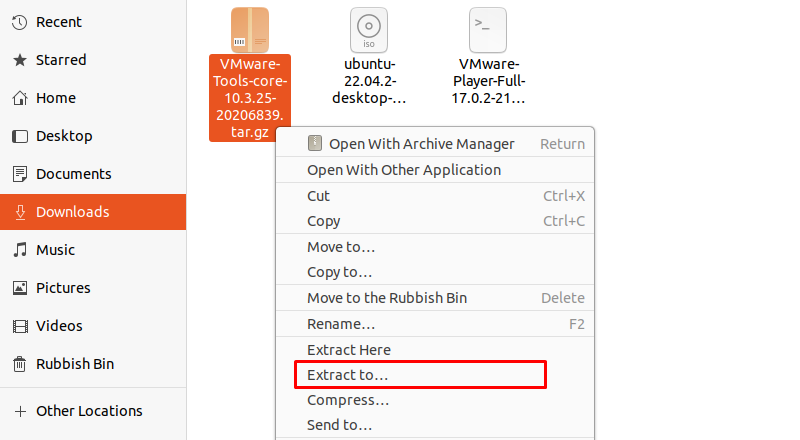Go to Home folder label
This screenshot has height=440, width=800.
[56, 98]
